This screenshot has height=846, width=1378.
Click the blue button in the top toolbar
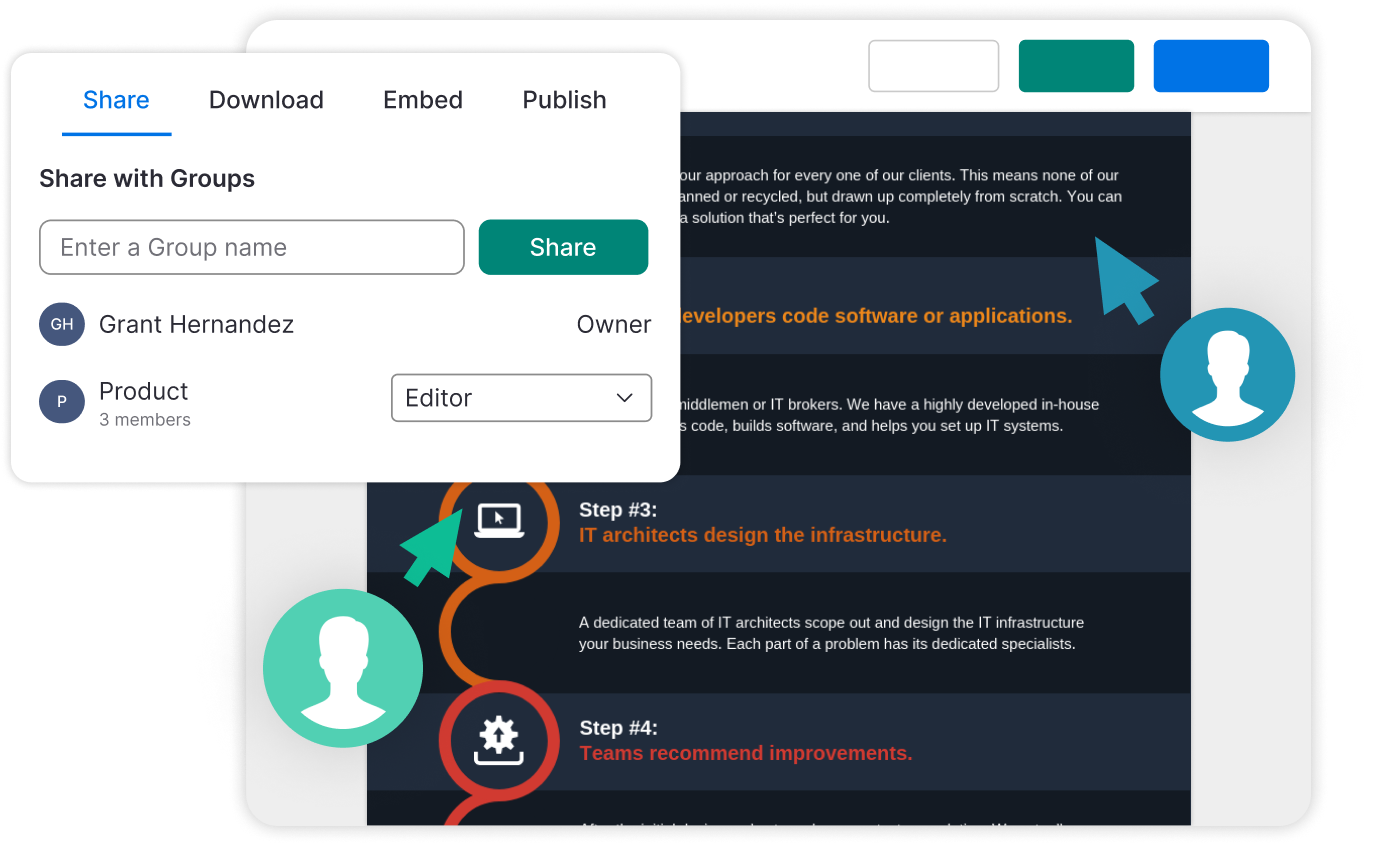pos(1211,65)
